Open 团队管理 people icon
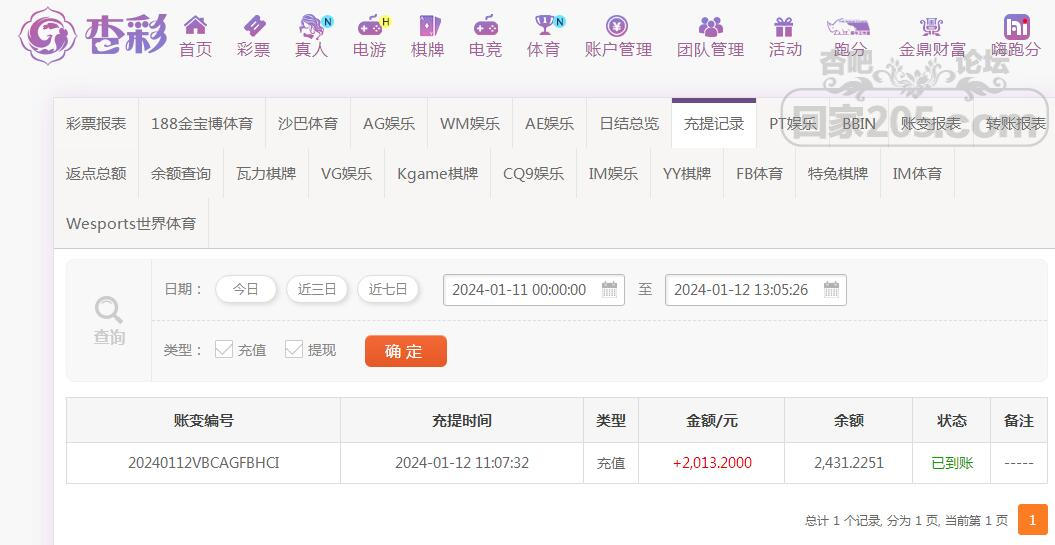This screenshot has height=545, width=1055. click(x=711, y=26)
